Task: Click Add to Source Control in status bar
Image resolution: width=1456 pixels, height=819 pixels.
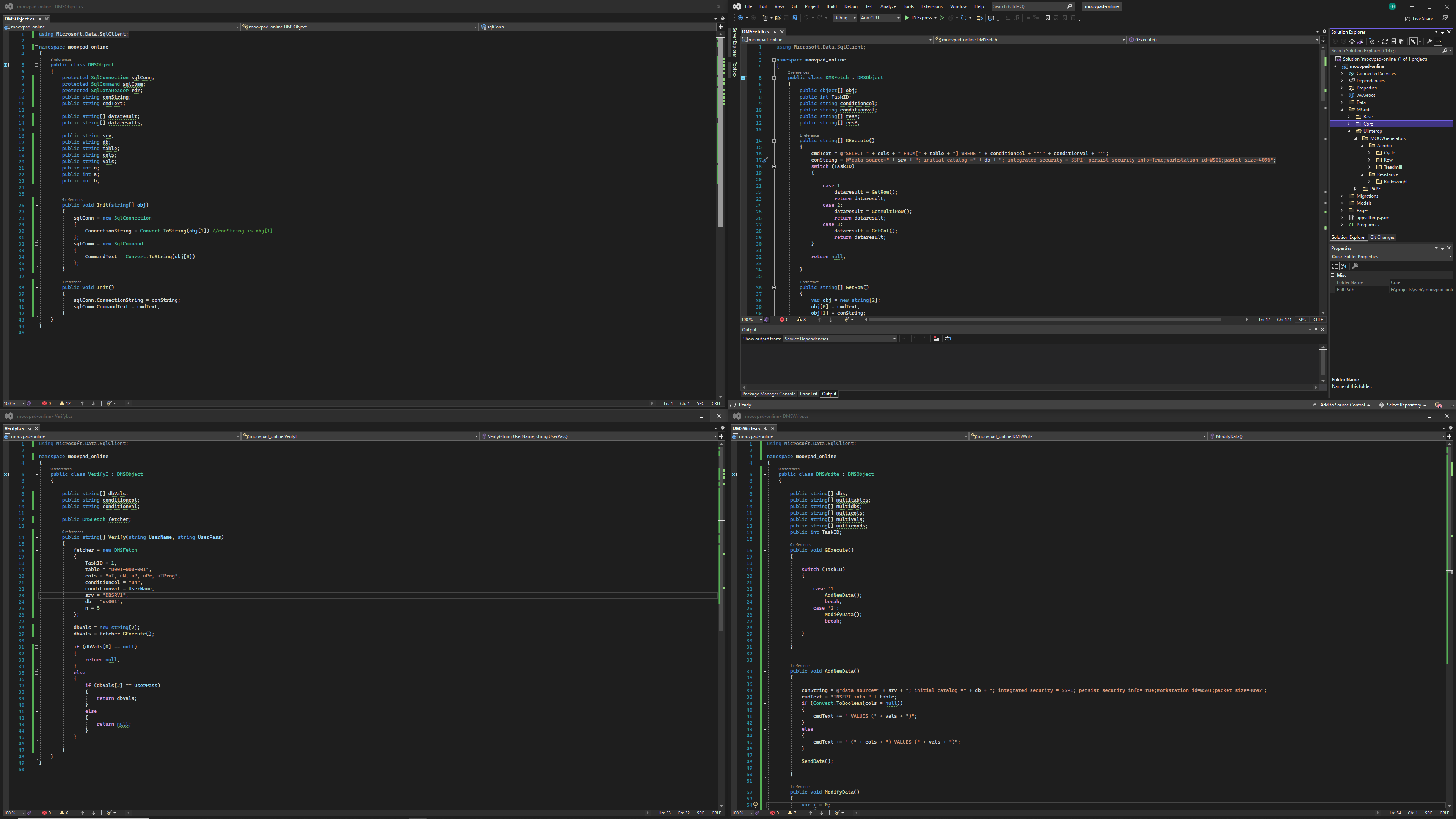Action: click(1342, 405)
